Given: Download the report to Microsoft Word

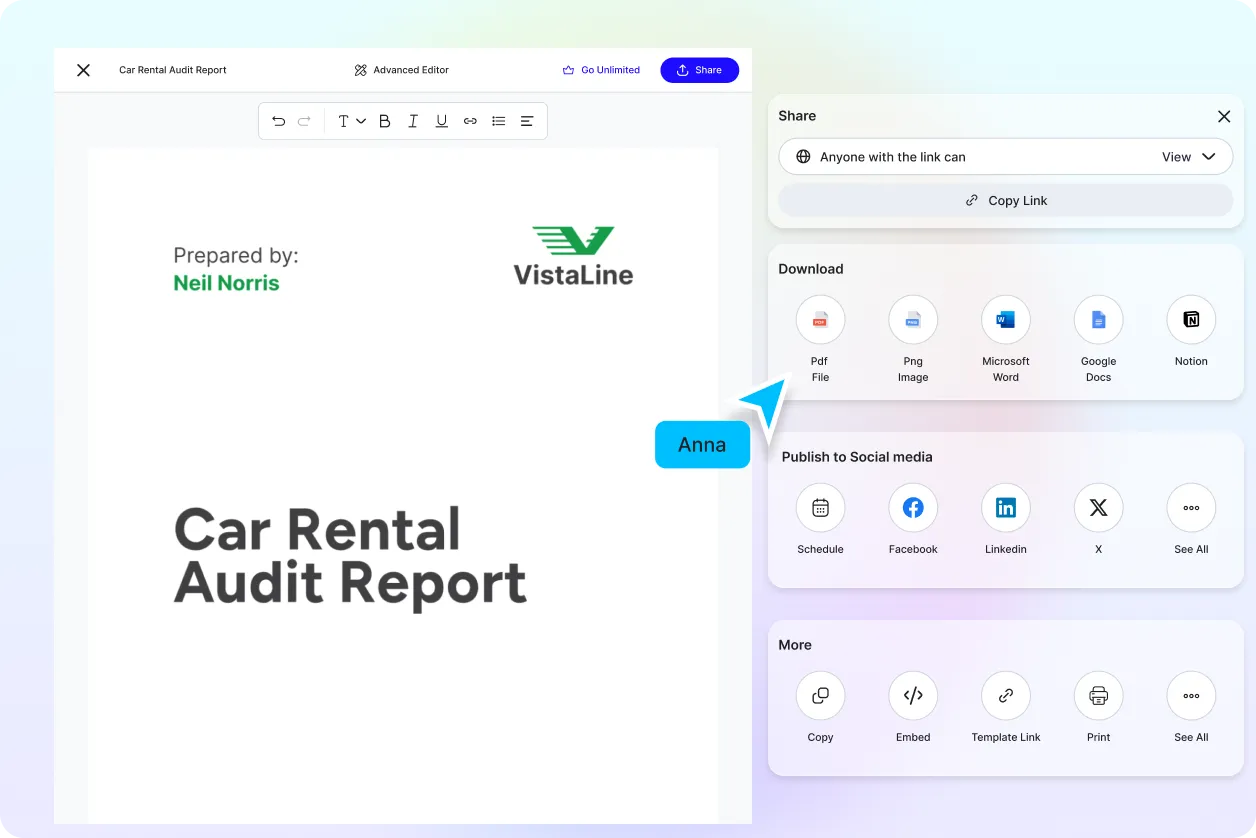Looking at the screenshot, I should click(x=1005, y=319).
